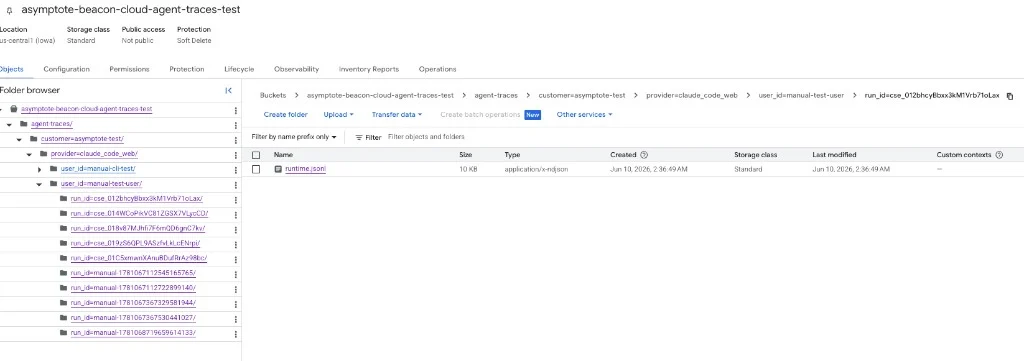Image resolution: width=1024 pixels, height=361 pixels.
Task: Open more options for run_id=manual-1781067367329581944/ folder
Action: click(x=236, y=303)
